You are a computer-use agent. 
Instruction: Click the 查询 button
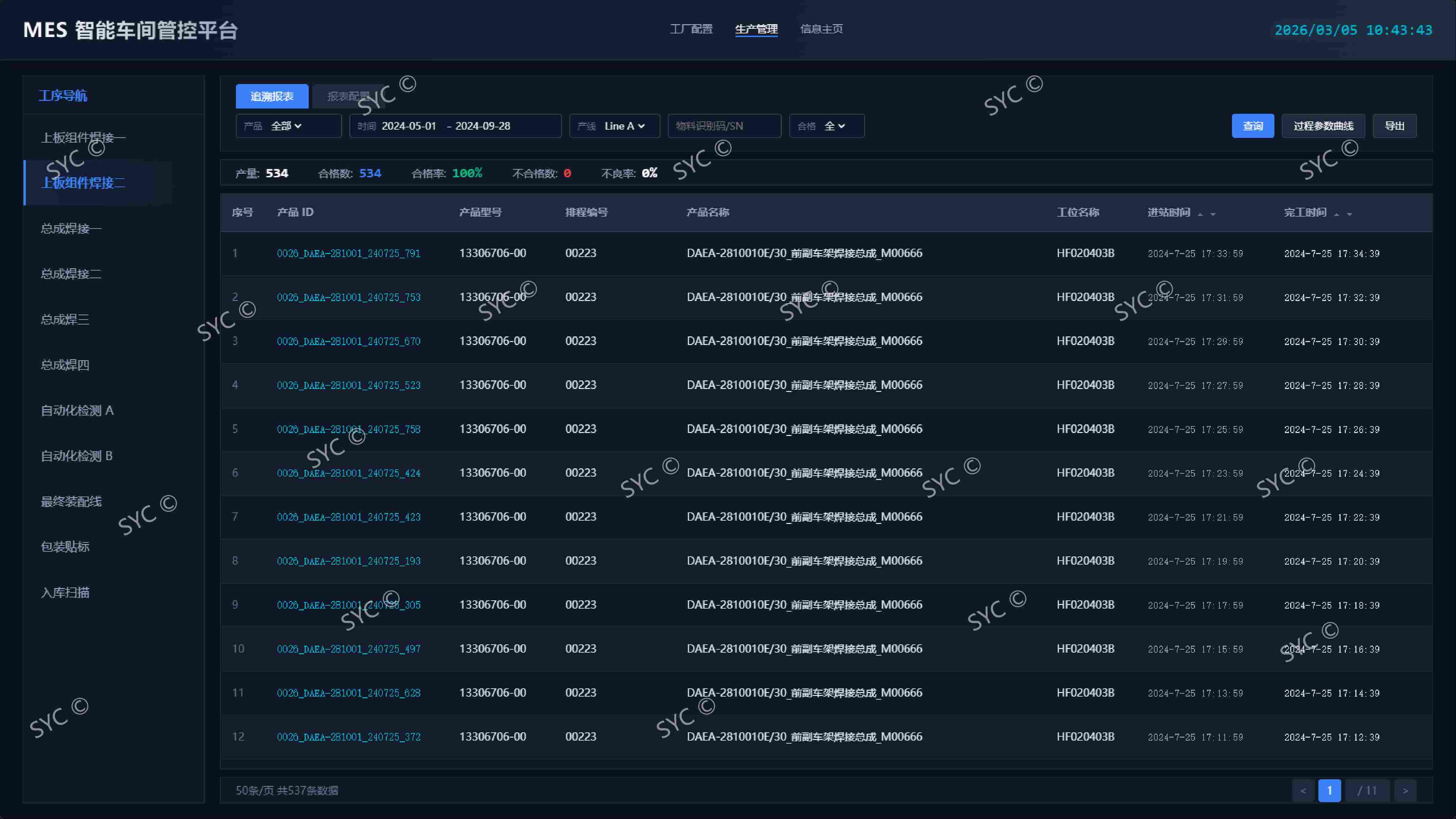click(1253, 126)
